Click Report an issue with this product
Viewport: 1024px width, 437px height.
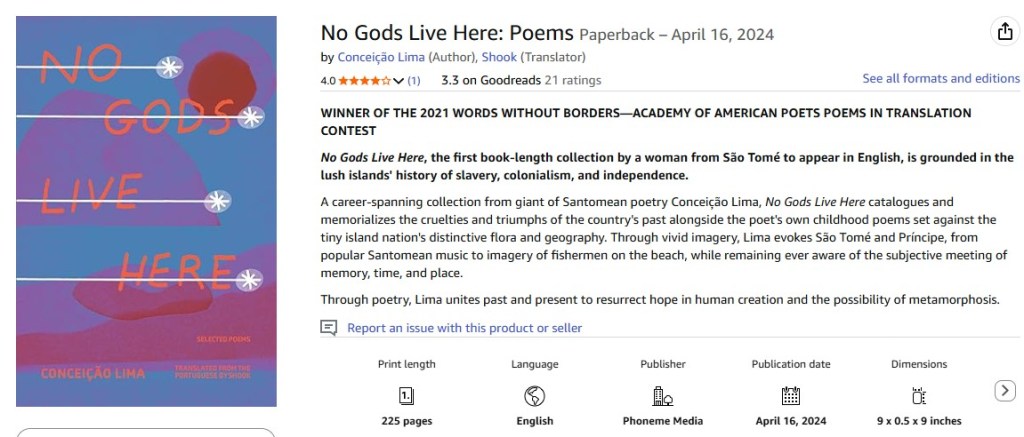pyautogui.click(x=464, y=328)
